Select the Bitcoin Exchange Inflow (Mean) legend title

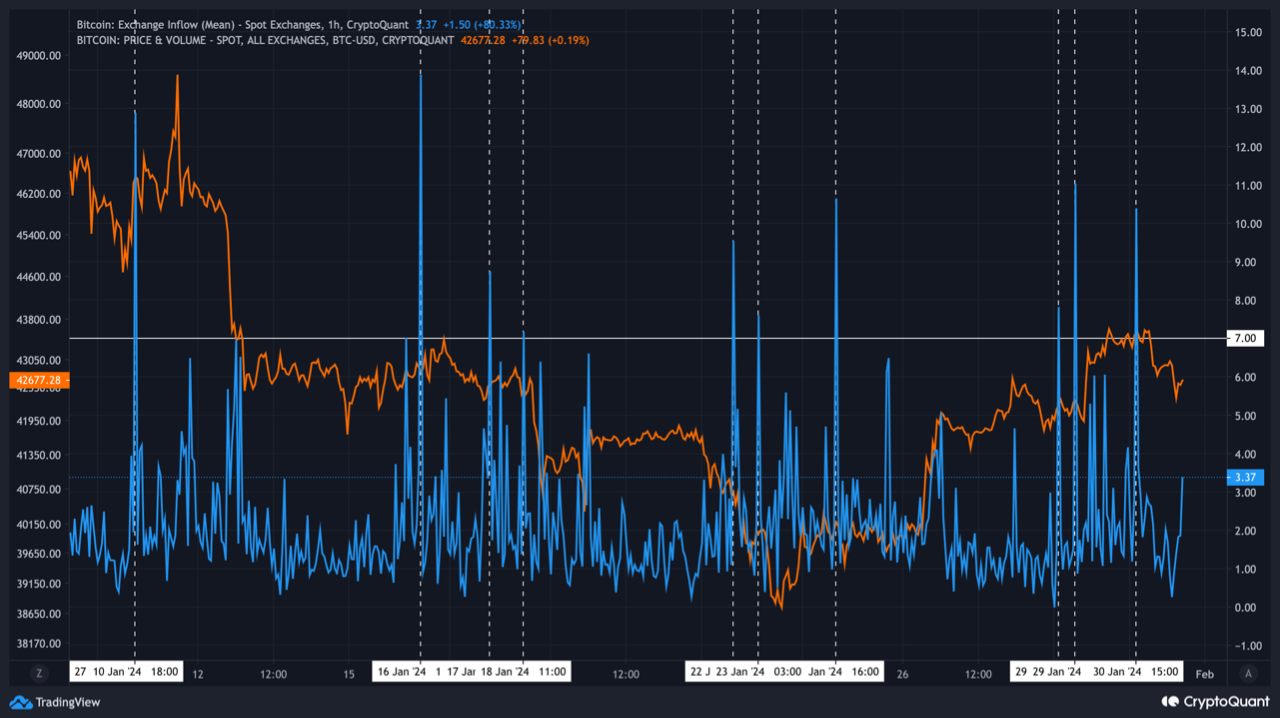click(243, 24)
